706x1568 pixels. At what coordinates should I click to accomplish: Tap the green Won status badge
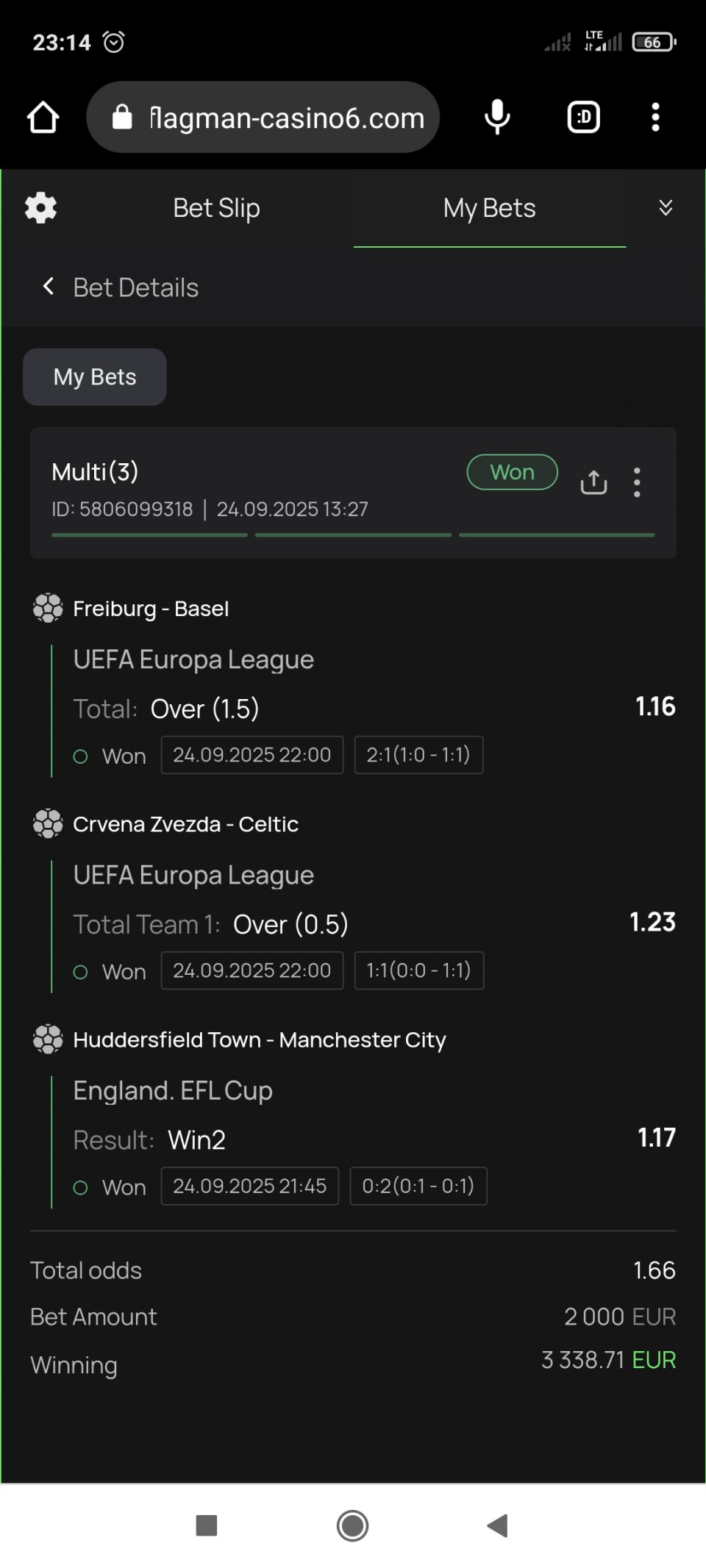coord(512,472)
